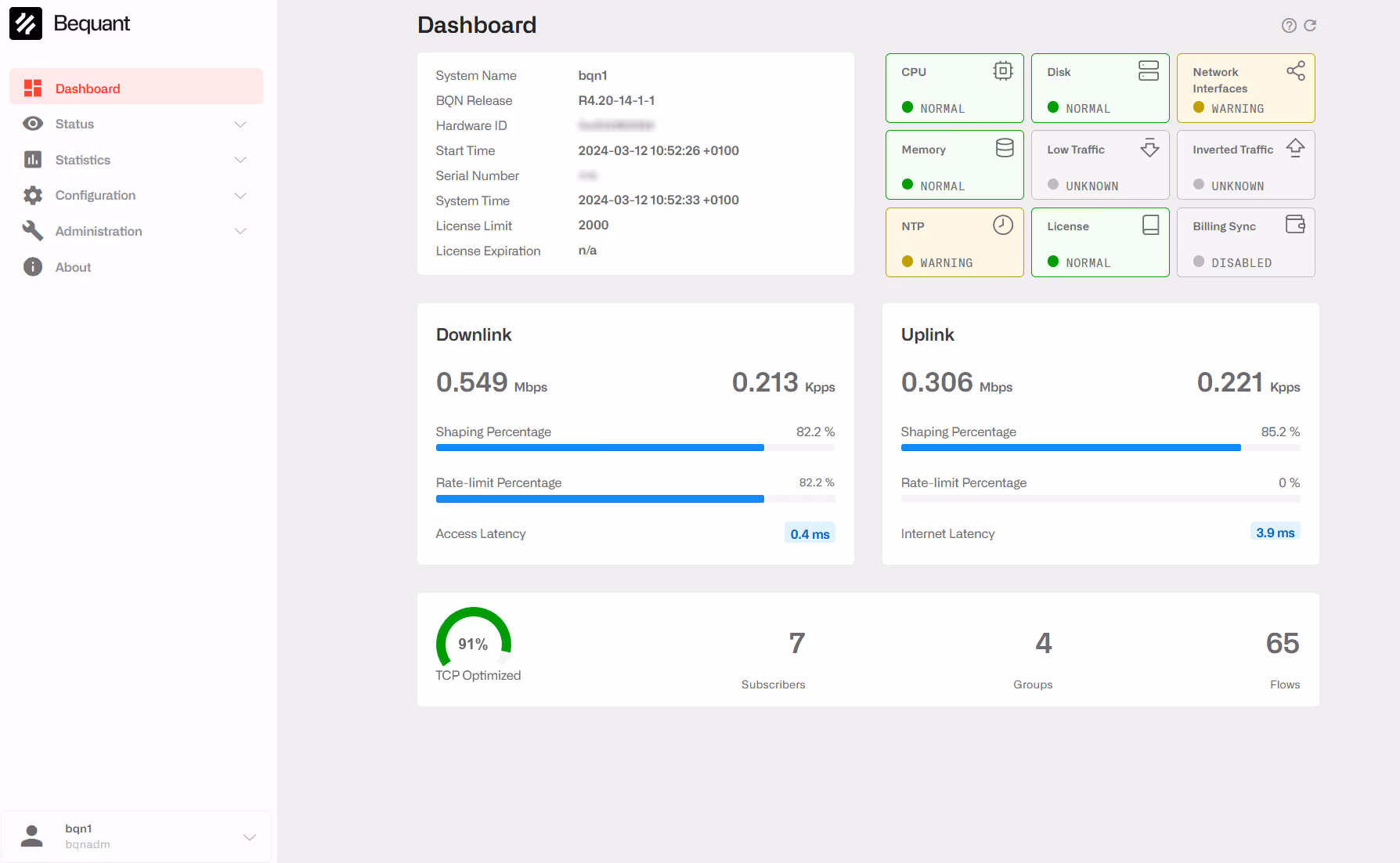Open the Configuration menu item
This screenshot has width=1400, height=863.
tap(136, 195)
